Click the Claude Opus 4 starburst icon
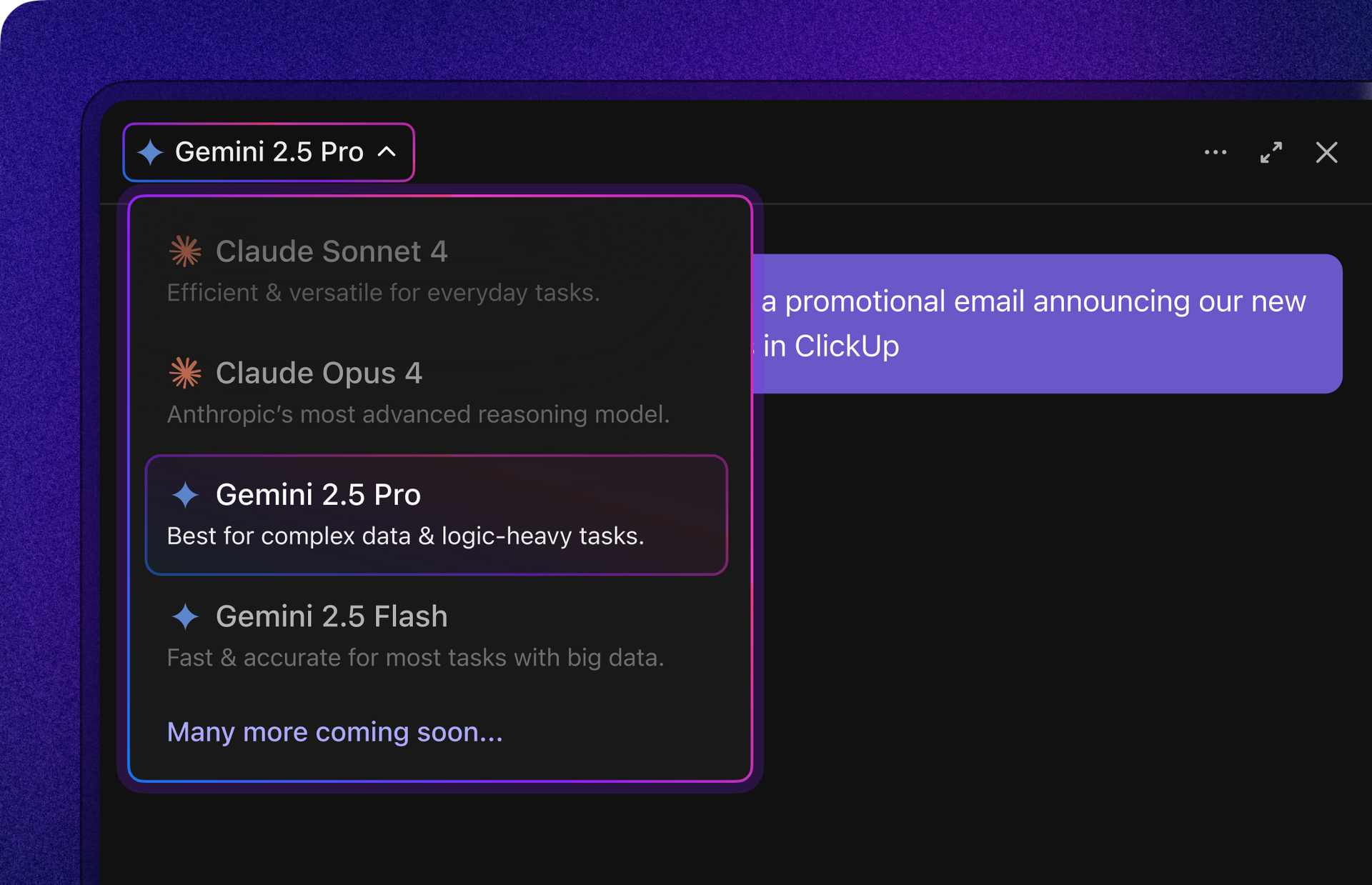 185,373
